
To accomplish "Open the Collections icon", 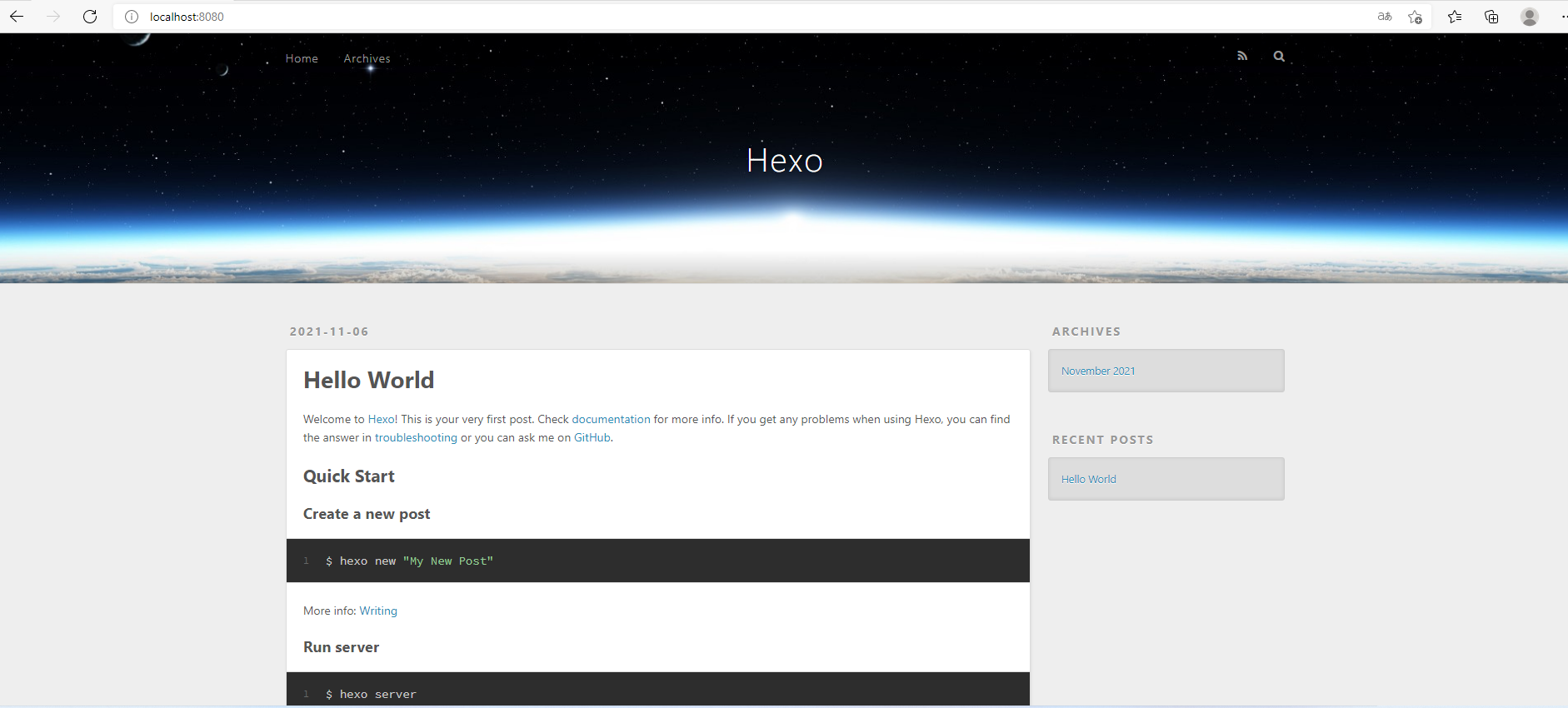I will tap(1491, 17).
